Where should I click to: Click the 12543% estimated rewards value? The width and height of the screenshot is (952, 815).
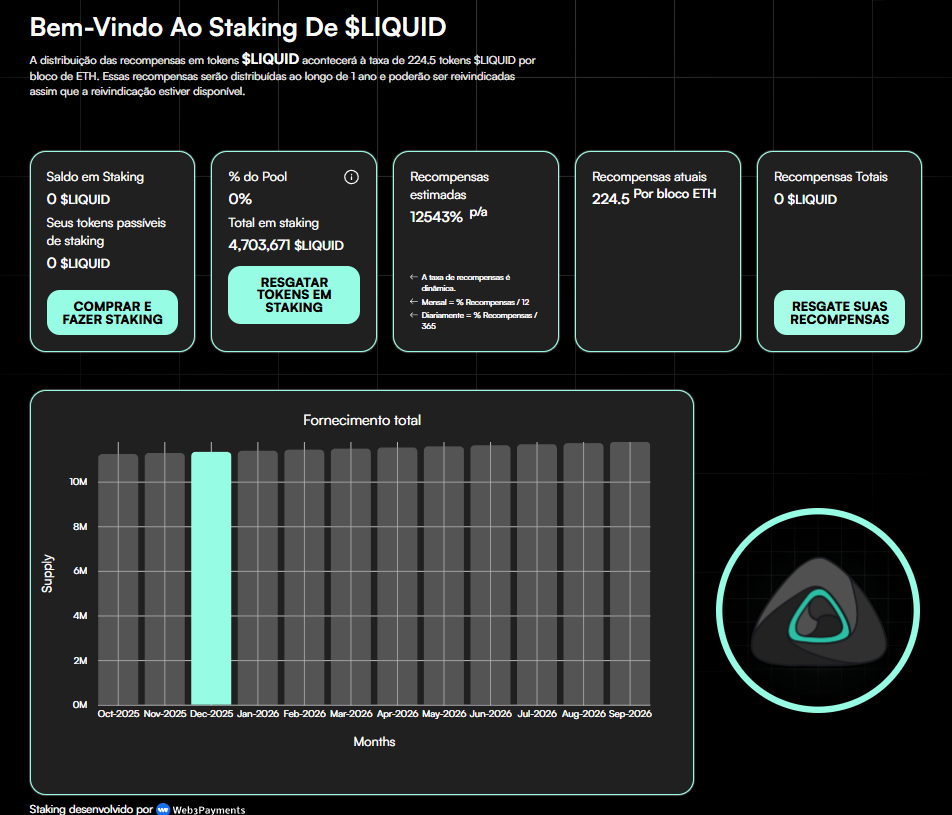point(436,216)
